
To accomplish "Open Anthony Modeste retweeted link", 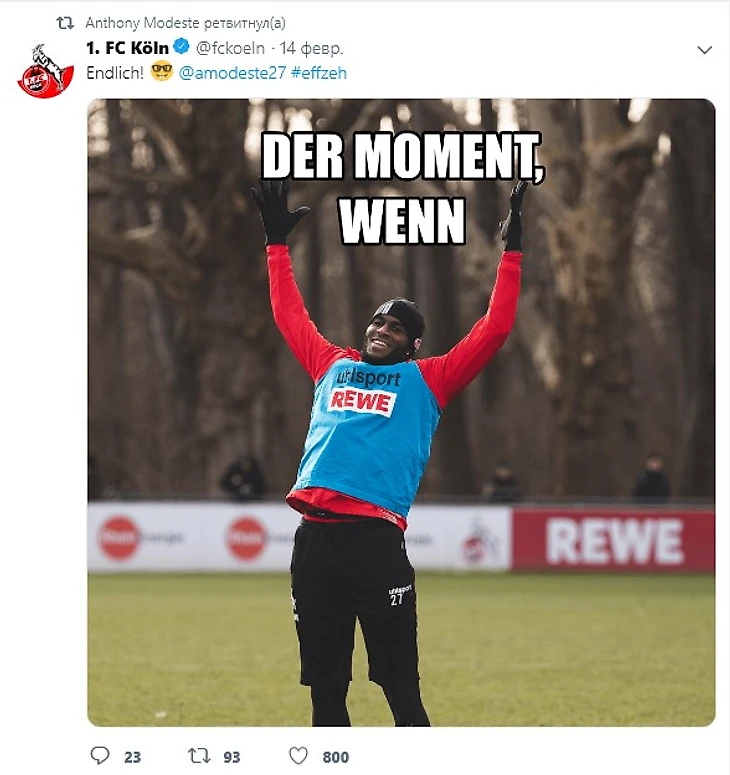I will (x=185, y=23).
